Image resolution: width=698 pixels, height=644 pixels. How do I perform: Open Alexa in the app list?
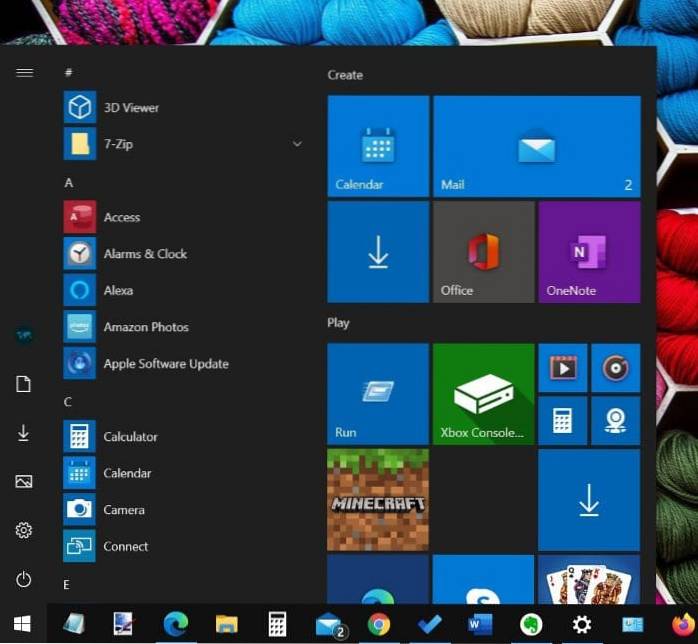tap(117, 290)
